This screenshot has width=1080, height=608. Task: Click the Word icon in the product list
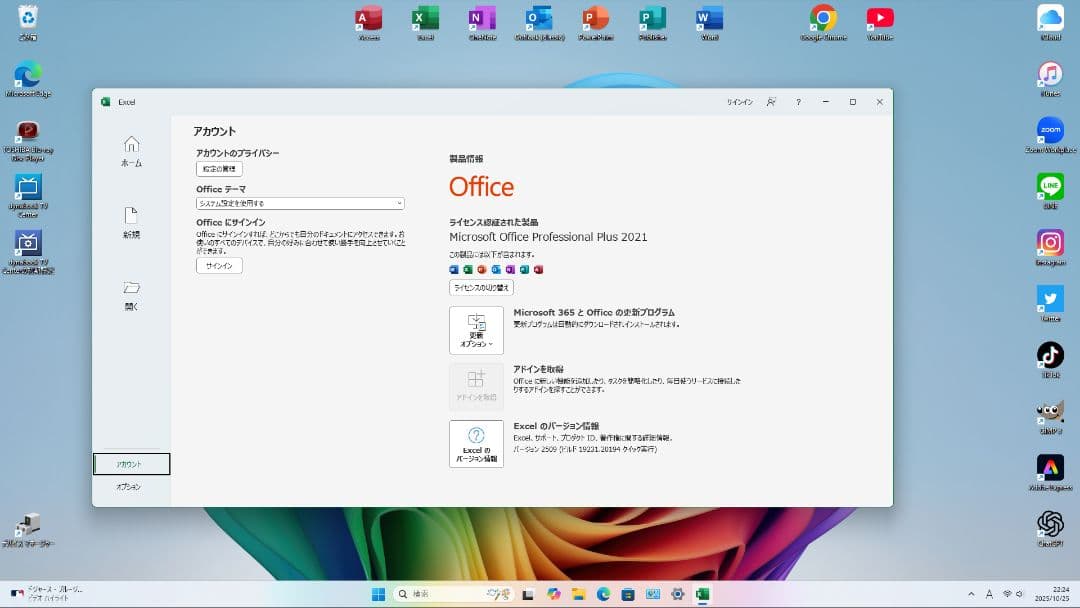coord(454,269)
